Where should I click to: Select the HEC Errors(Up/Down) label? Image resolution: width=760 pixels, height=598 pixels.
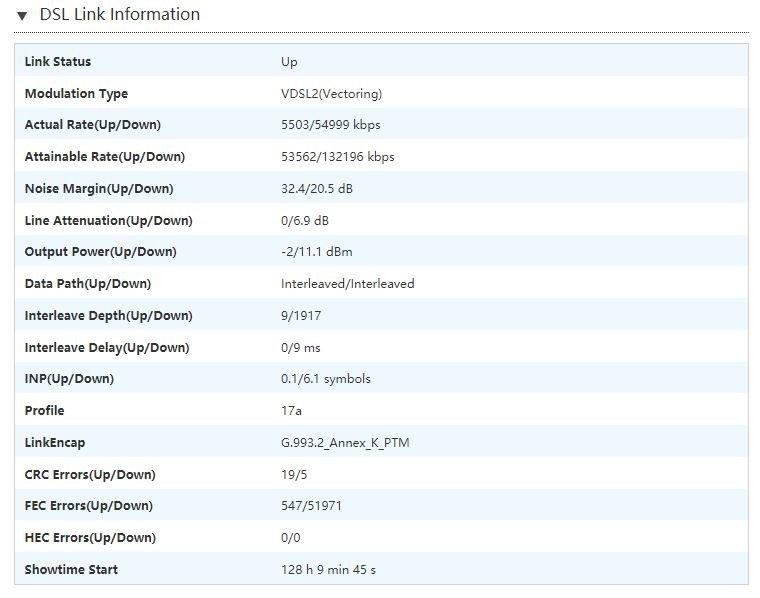[x=90, y=537]
